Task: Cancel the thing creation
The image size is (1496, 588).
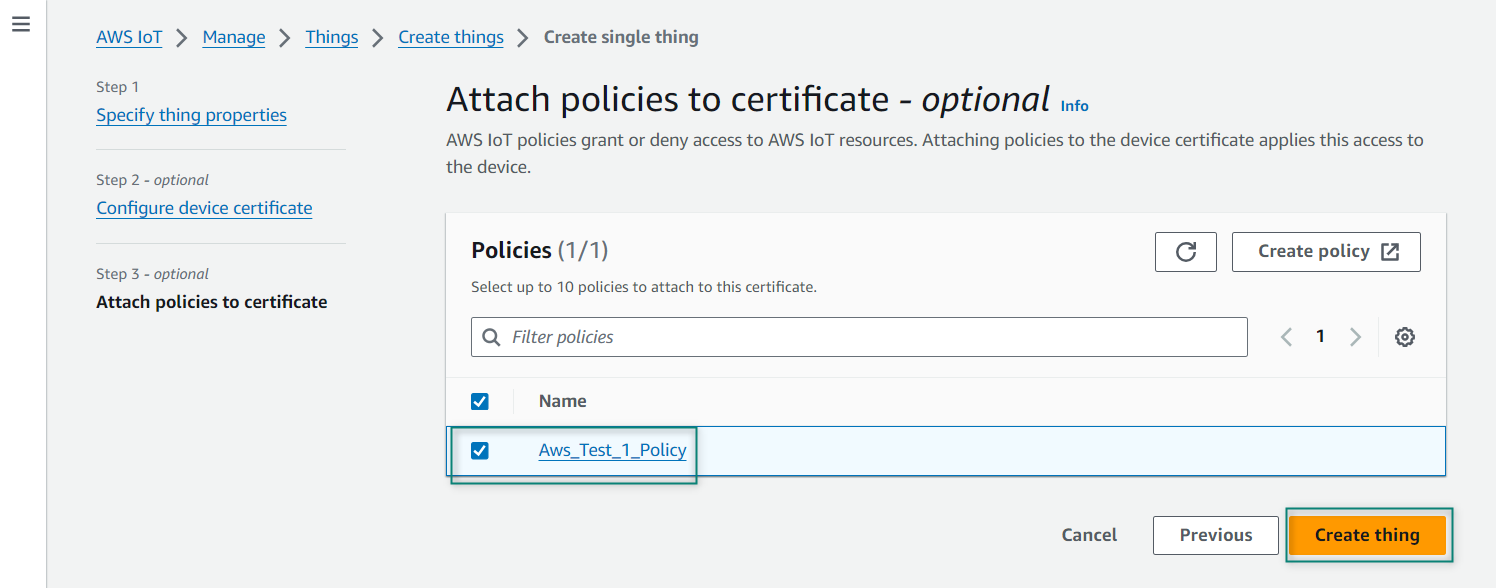Action: 1089,535
